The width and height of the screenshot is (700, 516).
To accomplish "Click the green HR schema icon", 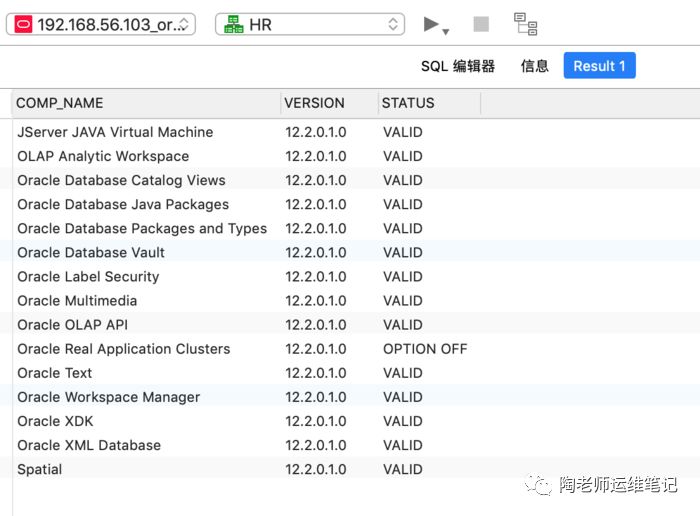I will click(x=233, y=25).
